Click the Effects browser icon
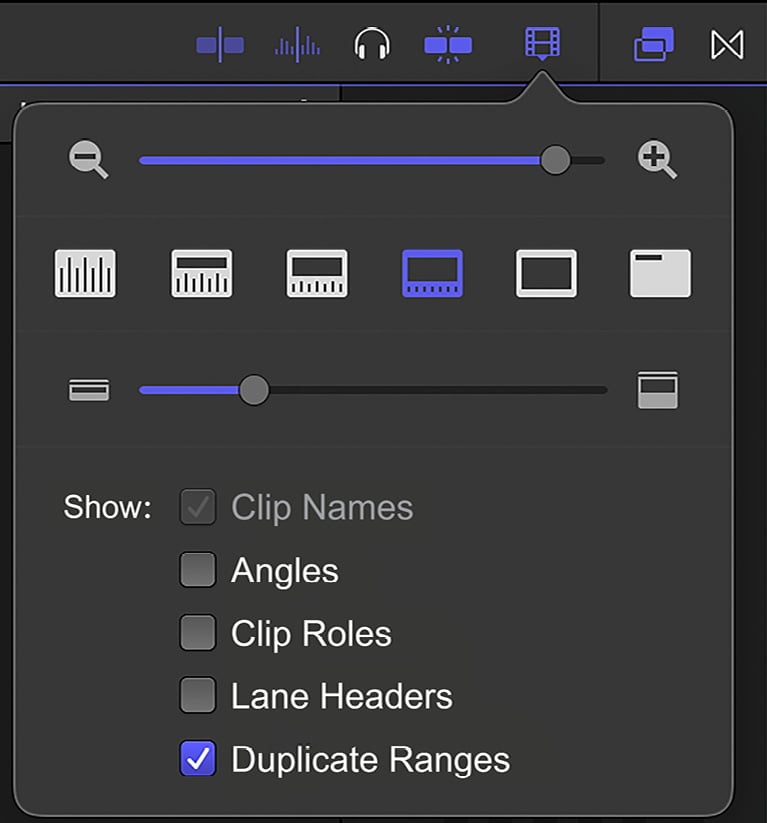 tap(654, 44)
